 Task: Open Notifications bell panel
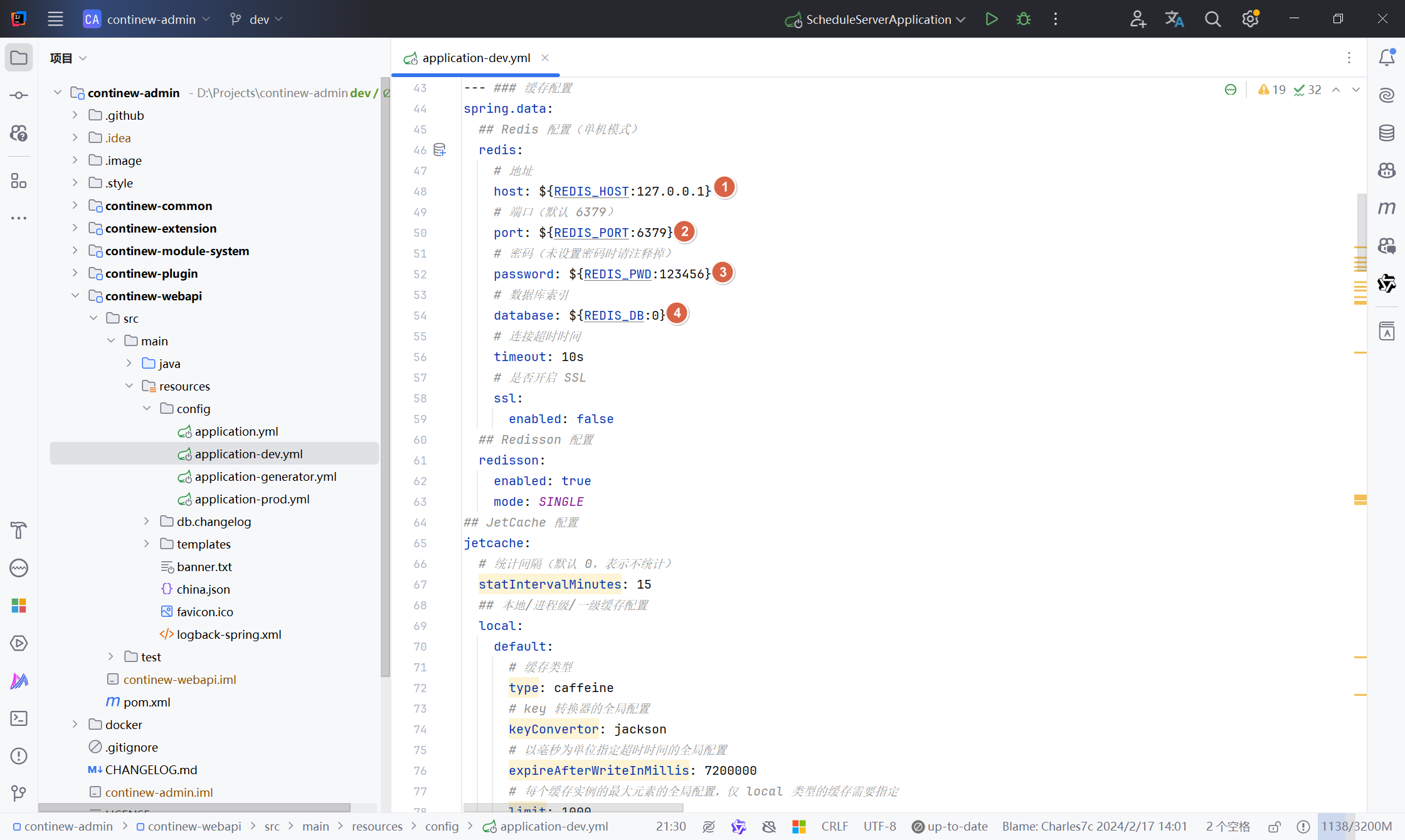(x=1387, y=58)
